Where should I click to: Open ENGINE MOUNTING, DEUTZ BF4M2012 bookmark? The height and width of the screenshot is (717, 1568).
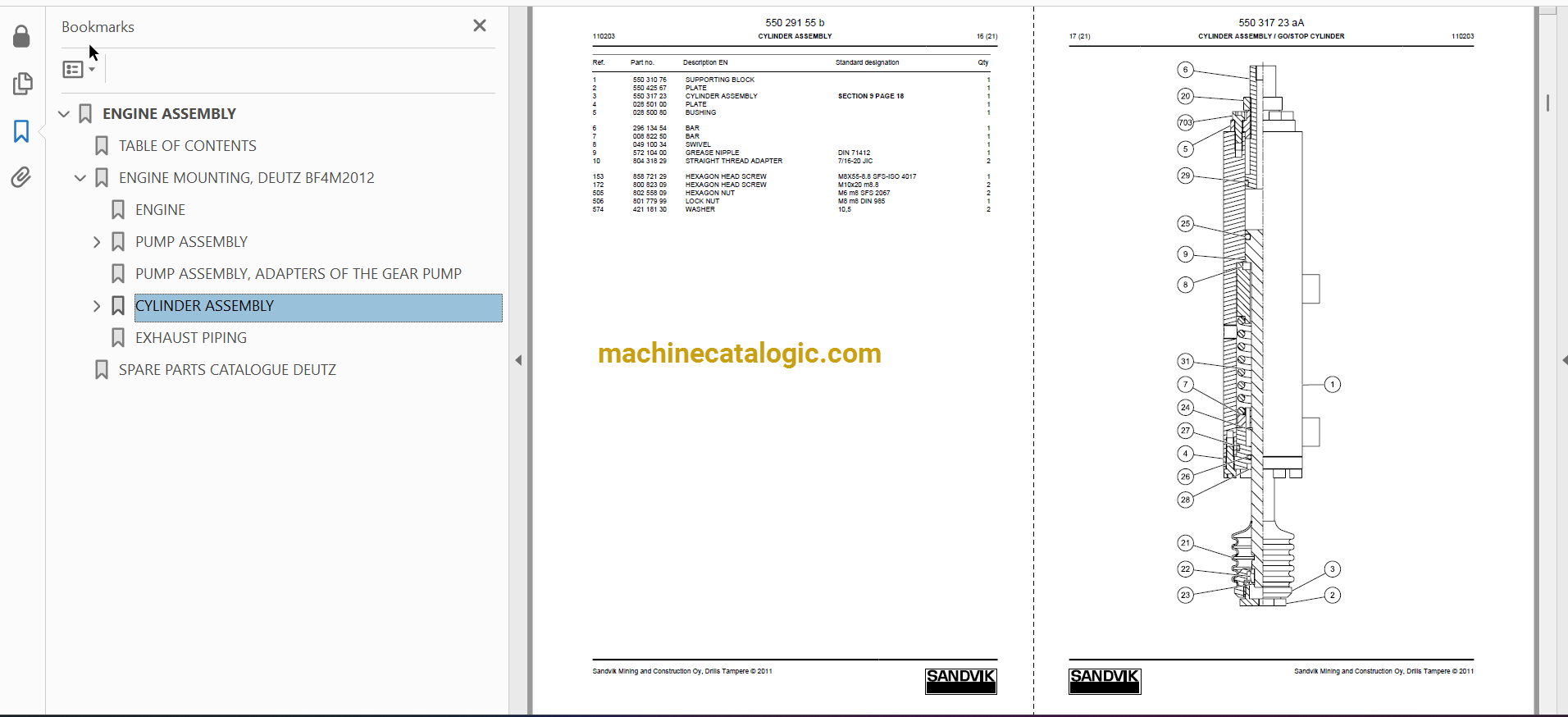(247, 178)
